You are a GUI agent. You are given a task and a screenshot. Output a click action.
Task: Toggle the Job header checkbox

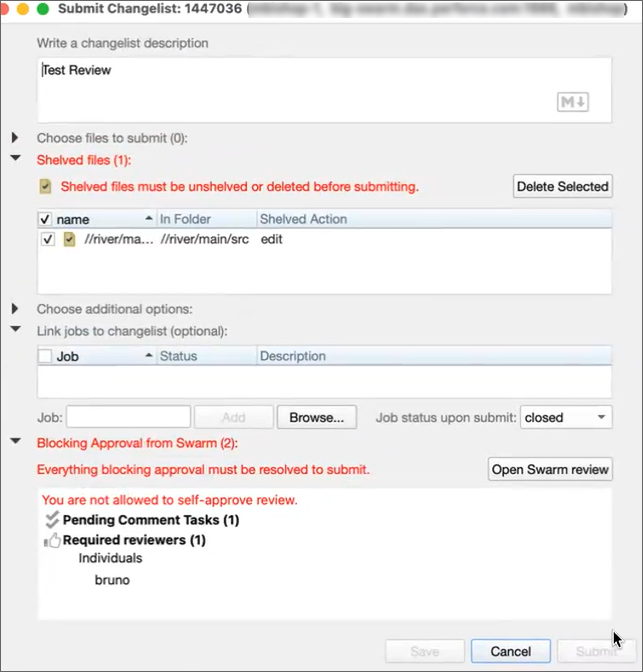tap(45, 356)
